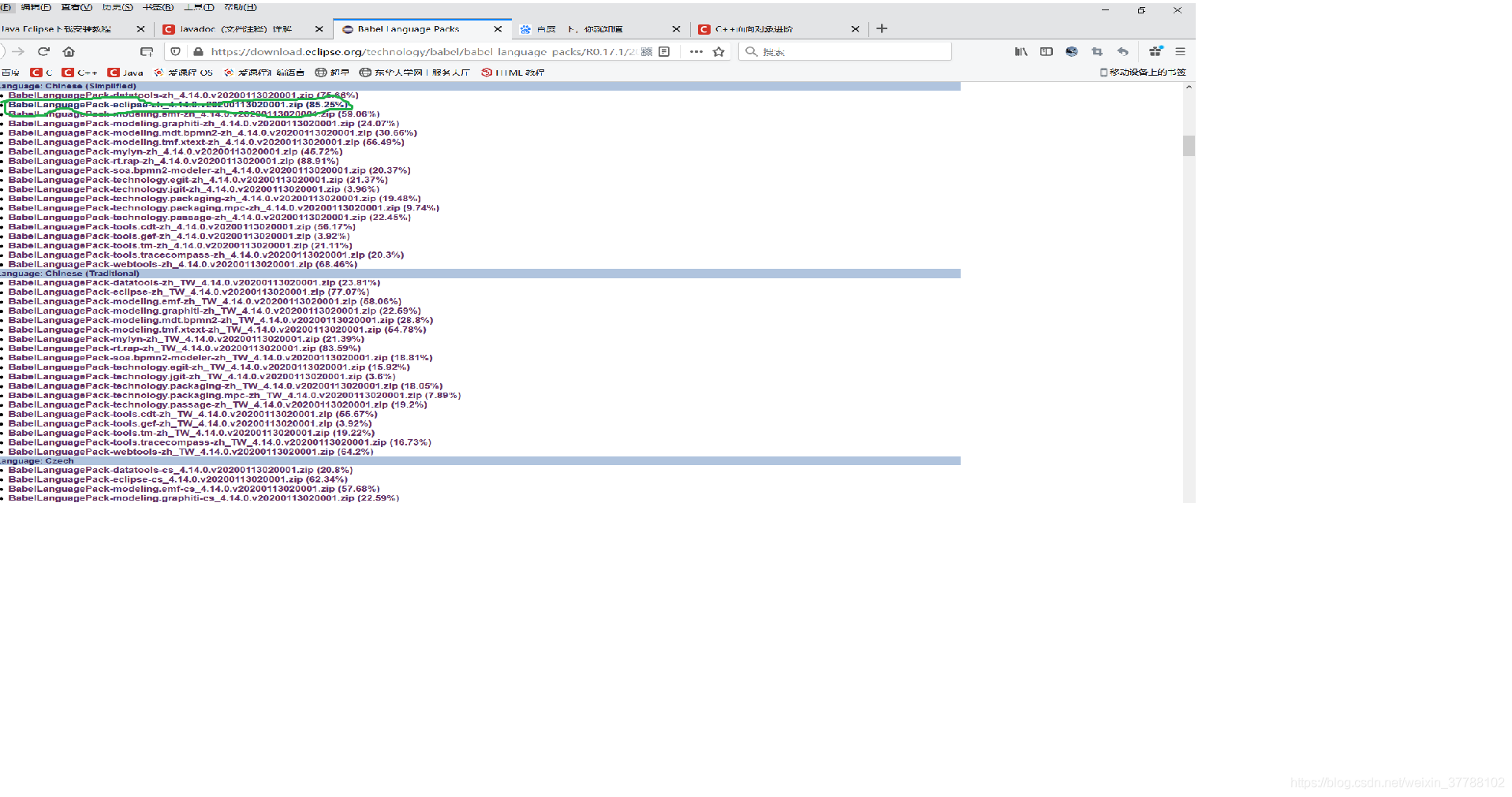Open the 查看(V) menu
This screenshot has width=1512, height=797.
pos(77,7)
